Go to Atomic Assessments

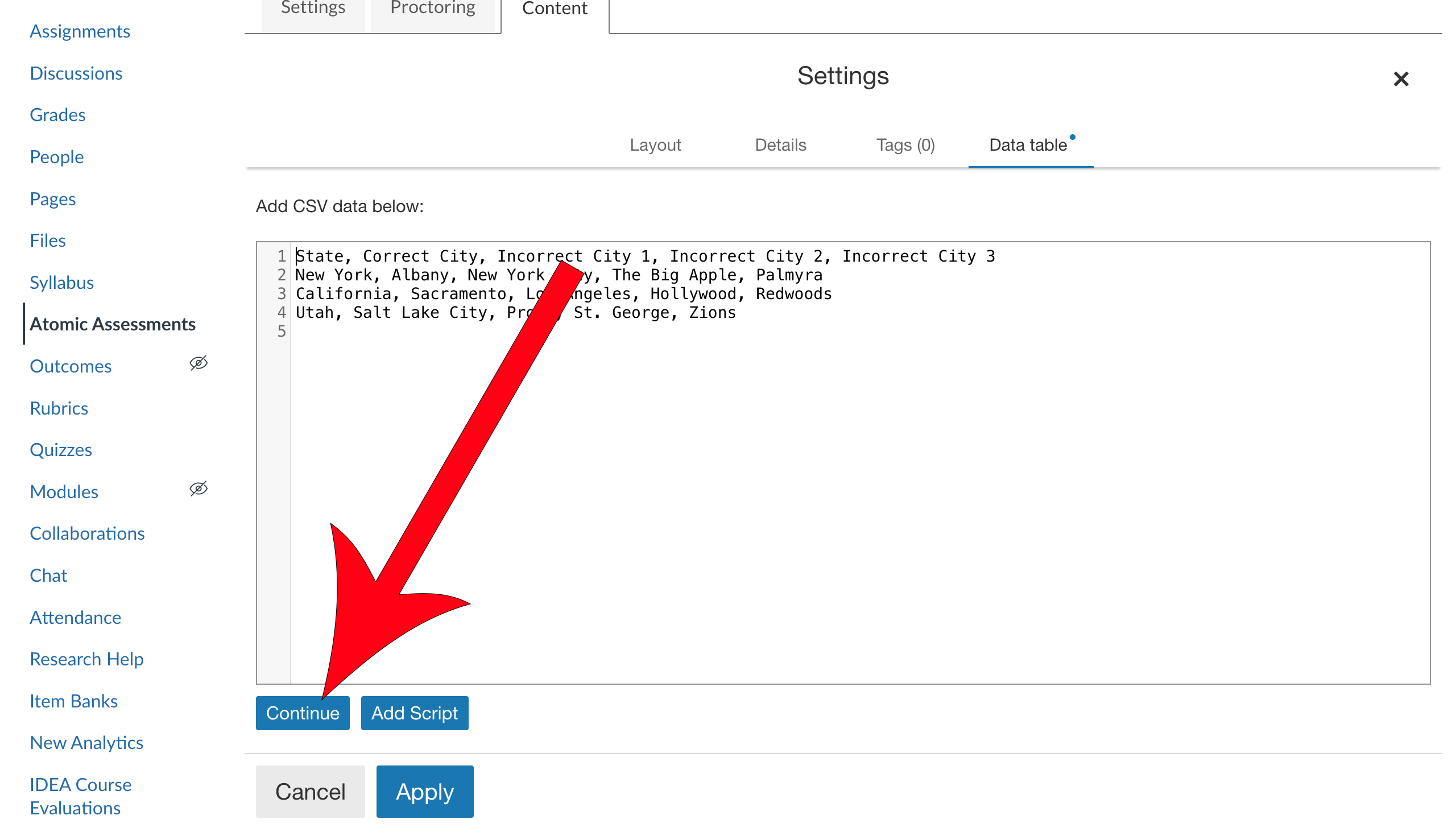pos(113,324)
